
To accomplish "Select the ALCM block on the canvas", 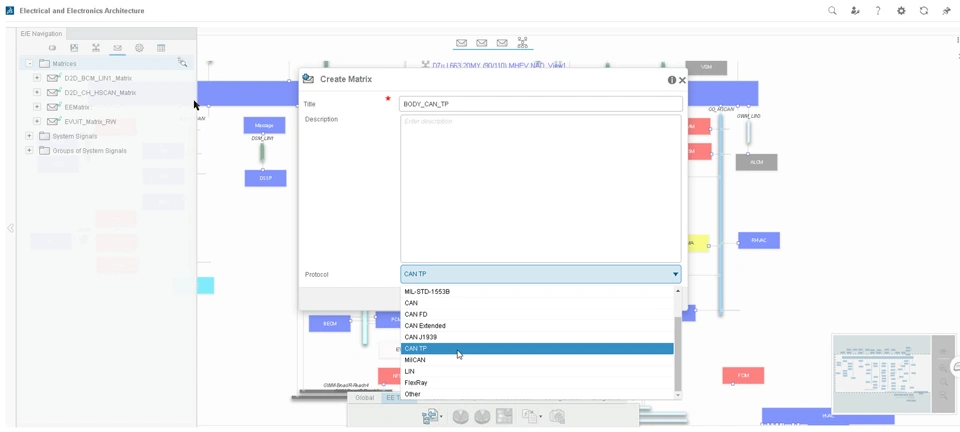I will click(x=756, y=162).
